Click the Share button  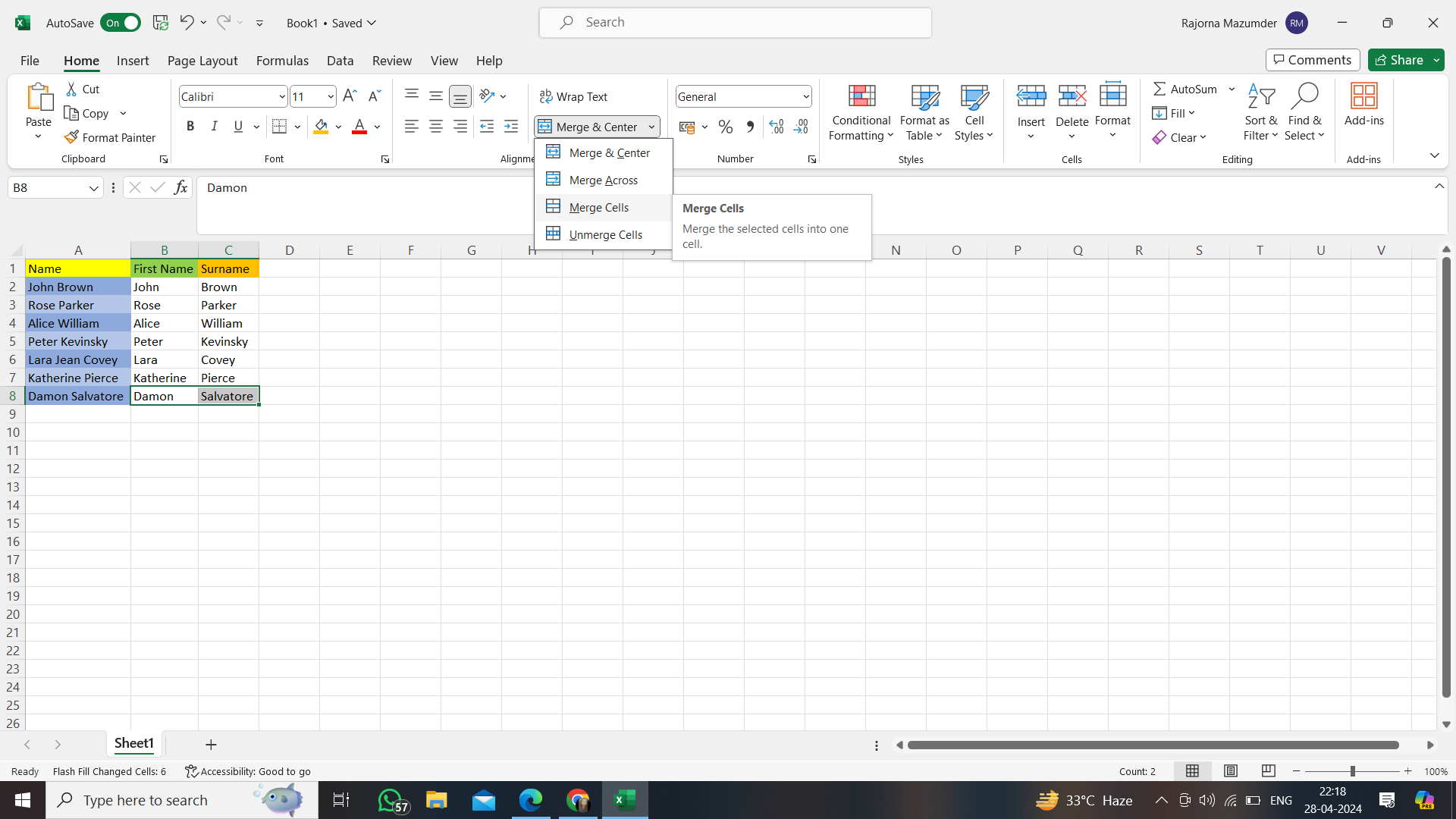(1398, 60)
